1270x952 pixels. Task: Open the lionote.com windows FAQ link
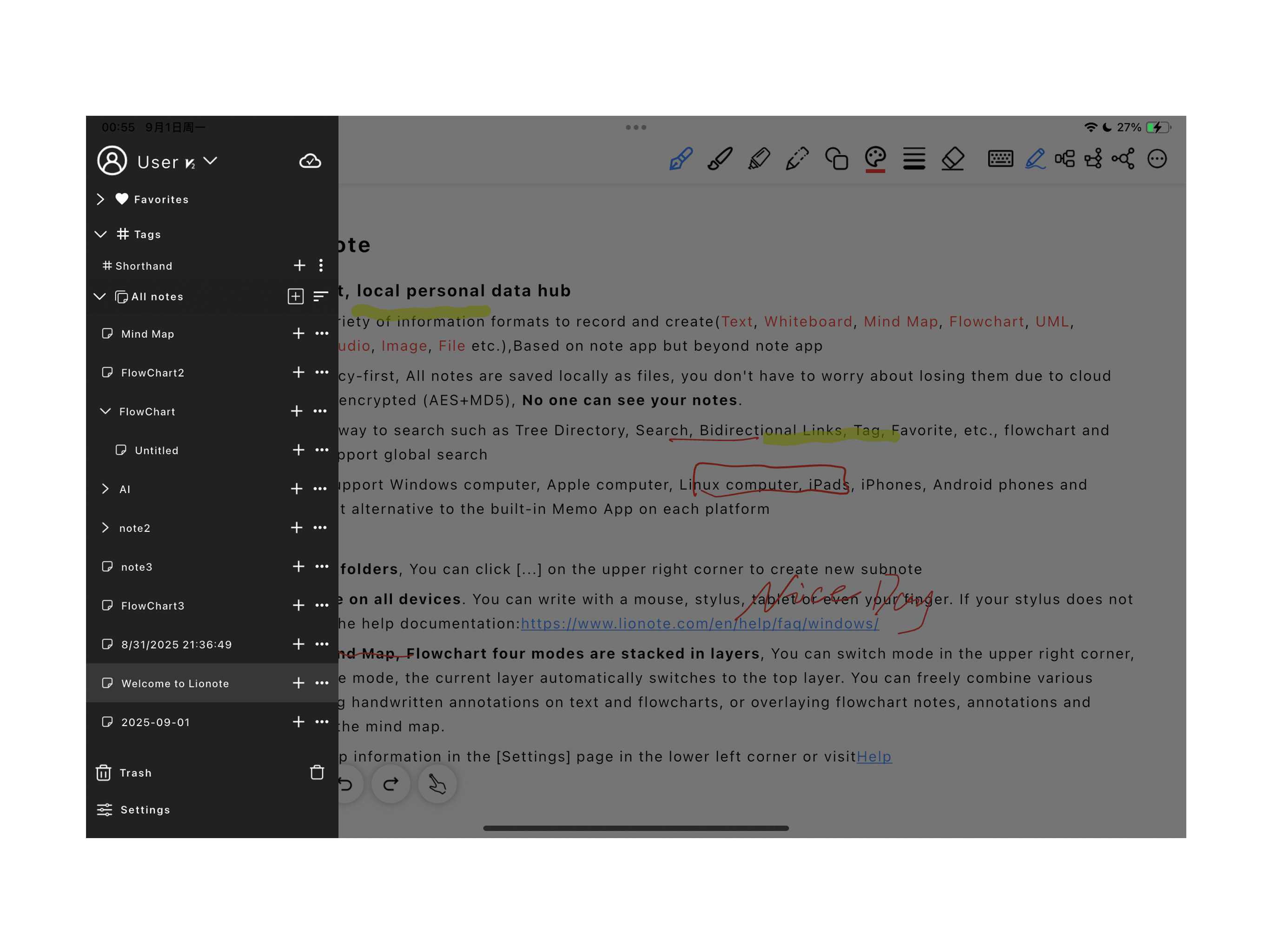point(700,623)
